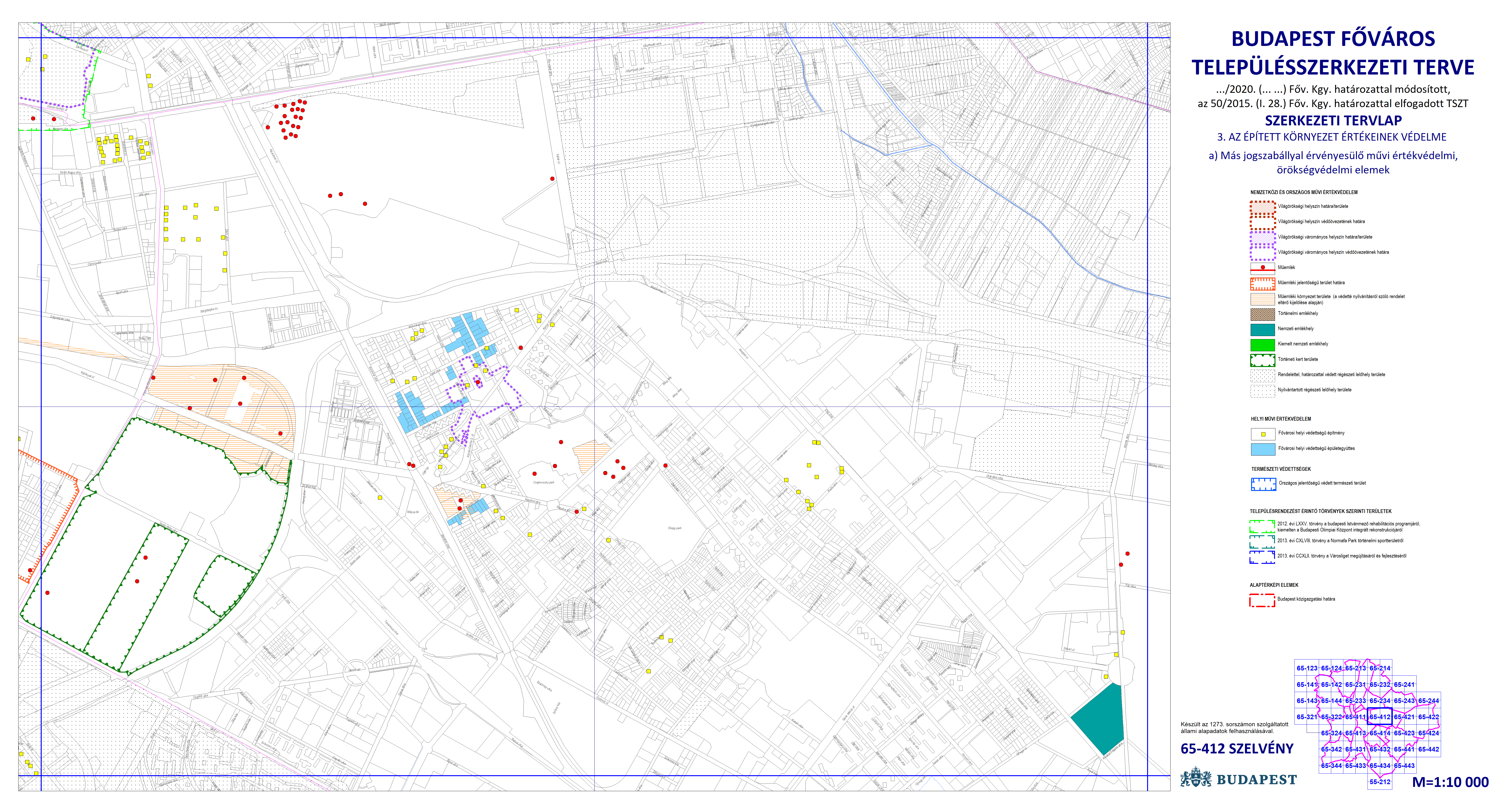Click the highlighted 65-412 index map cell
Screen dimensions: 1512x812
[1380, 717]
